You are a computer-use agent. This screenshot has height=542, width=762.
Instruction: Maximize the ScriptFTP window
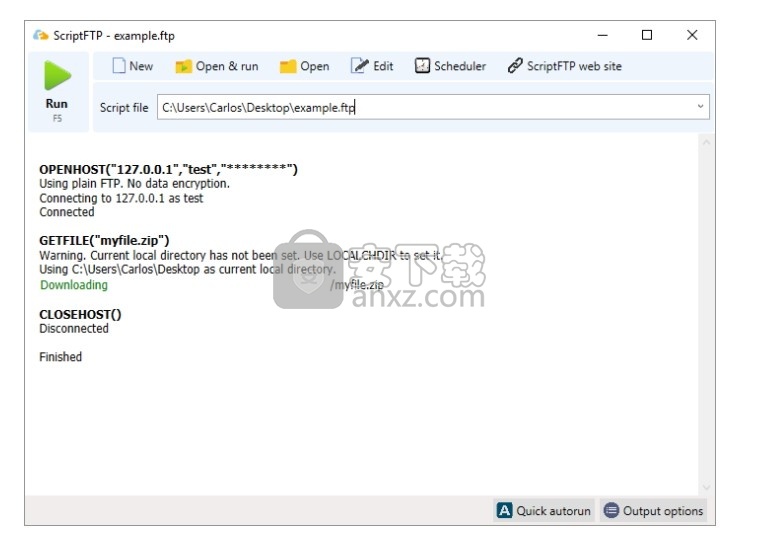tap(647, 35)
